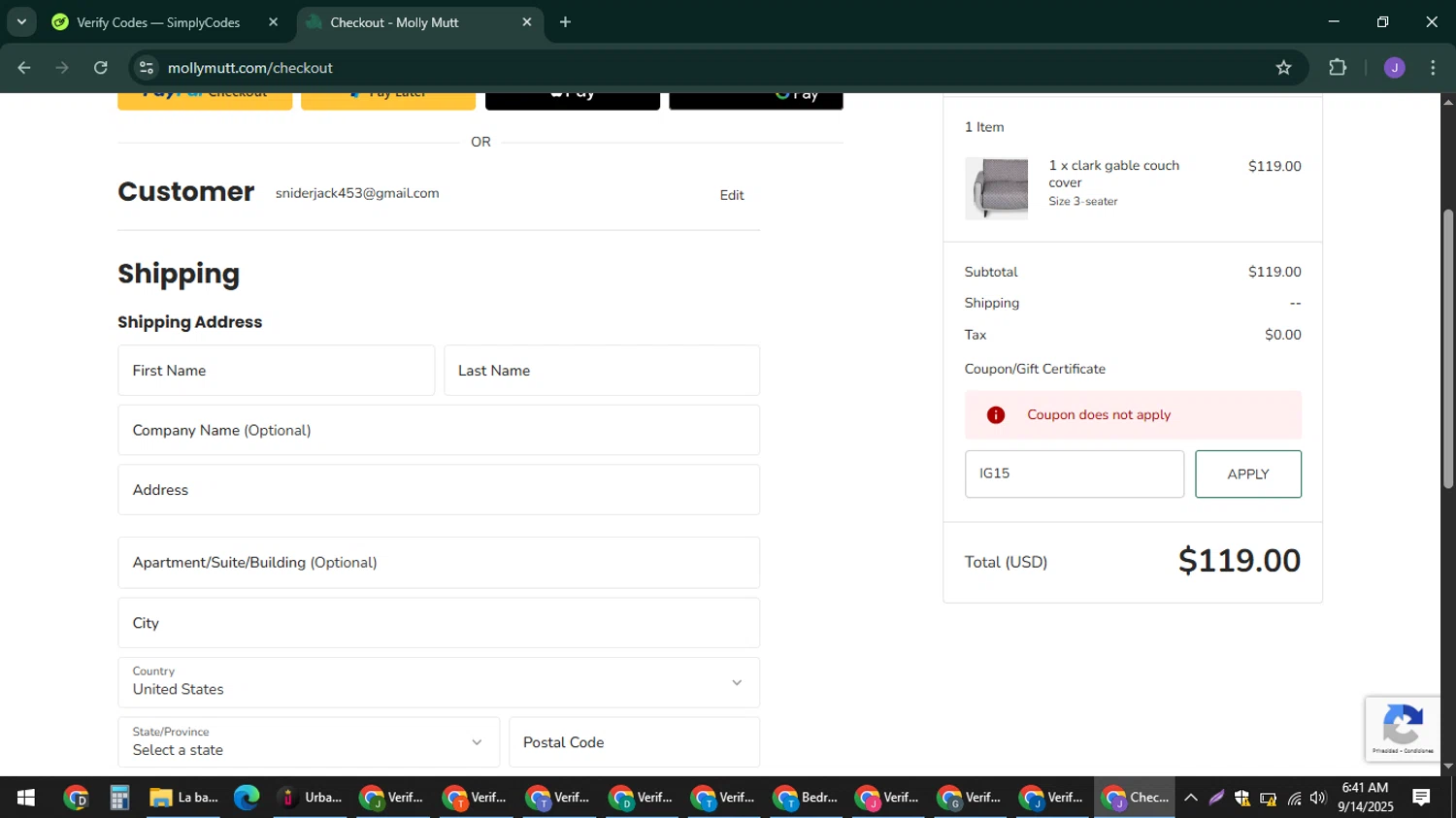This screenshot has width=1456, height=818.
Task: Expand the Country dropdown
Action: pos(439,682)
